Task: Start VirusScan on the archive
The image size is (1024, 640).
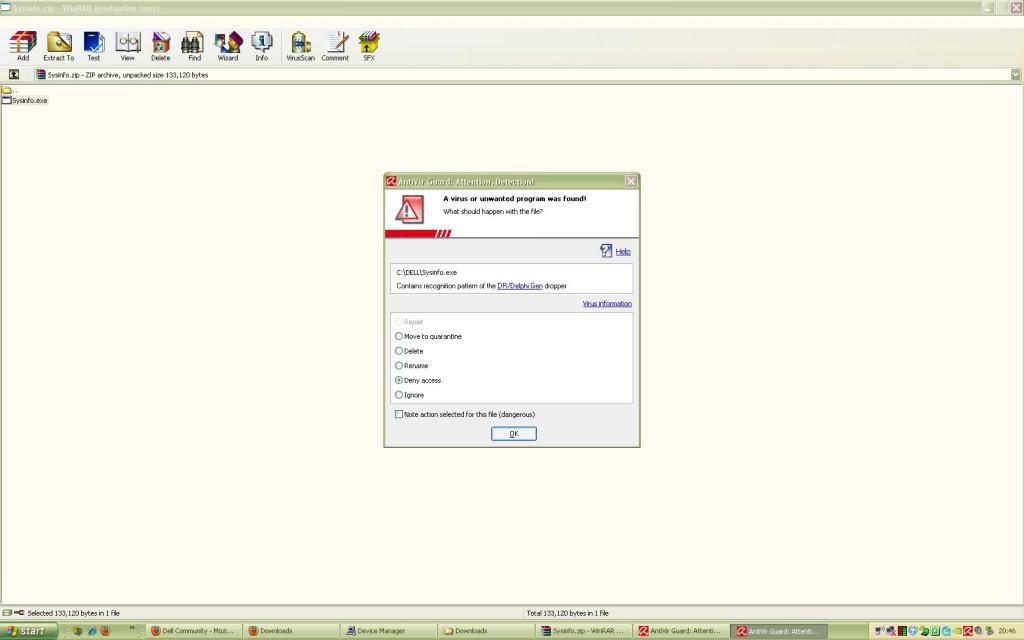Action: point(300,46)
